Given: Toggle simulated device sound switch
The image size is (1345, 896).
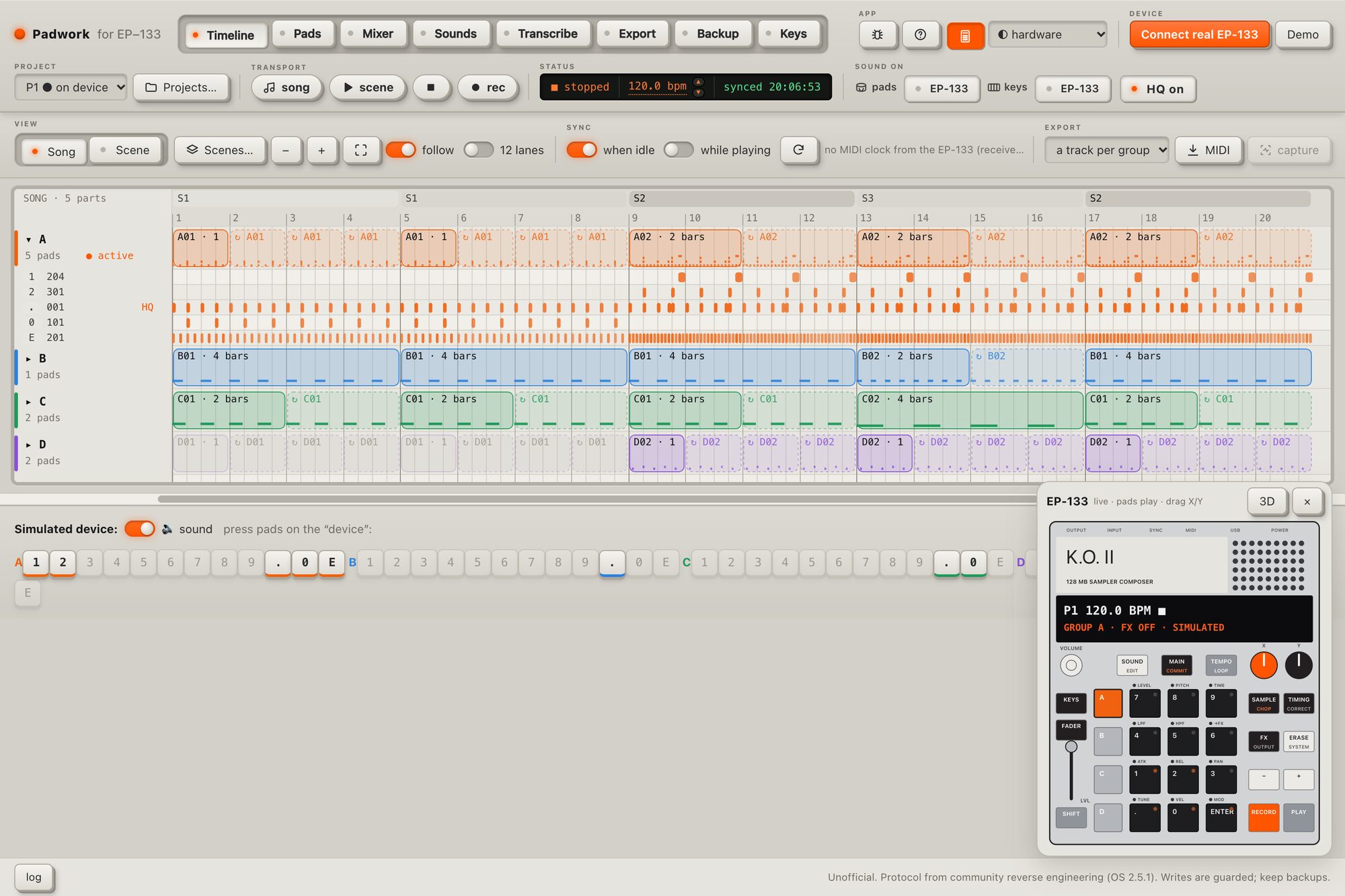Looking at the screenshot, I should pos(140,529).
